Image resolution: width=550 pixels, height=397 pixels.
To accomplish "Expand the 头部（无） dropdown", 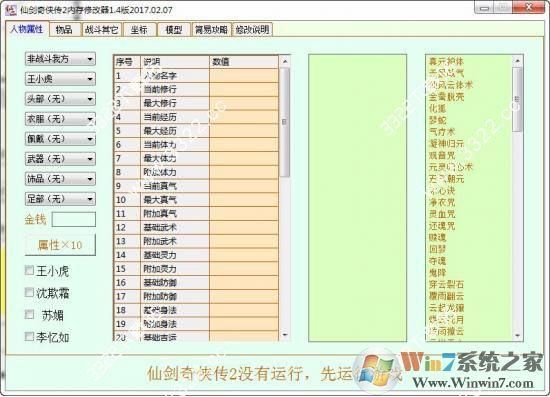I will click(x=60, y=99).
